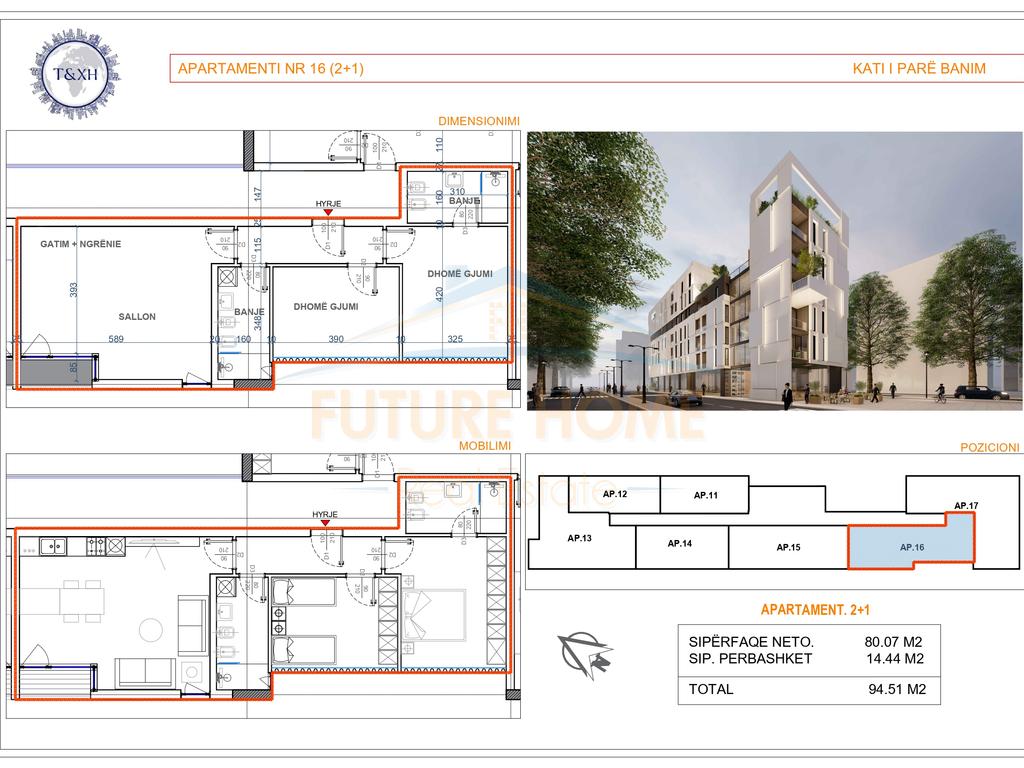Click the red HYRJE entrance marker in furniture plan

tap(326, 523)
